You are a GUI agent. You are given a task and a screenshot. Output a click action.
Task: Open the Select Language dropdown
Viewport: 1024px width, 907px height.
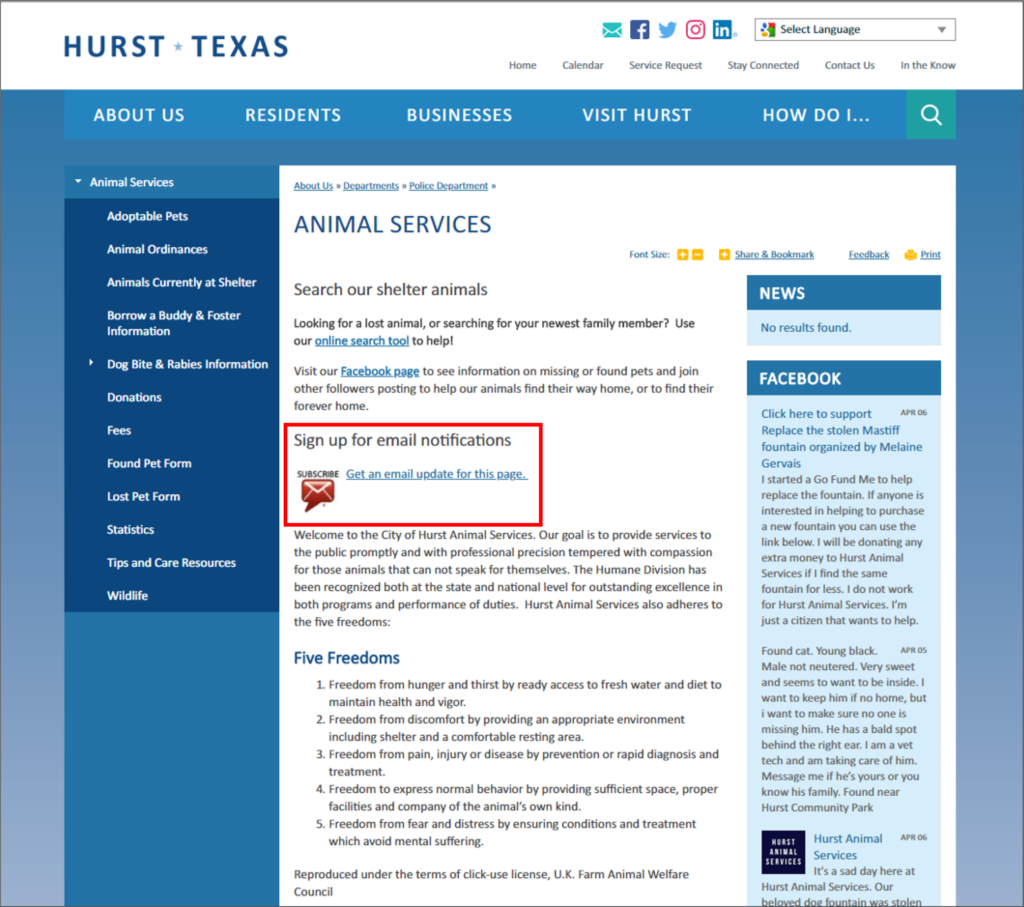pos(854,29)
